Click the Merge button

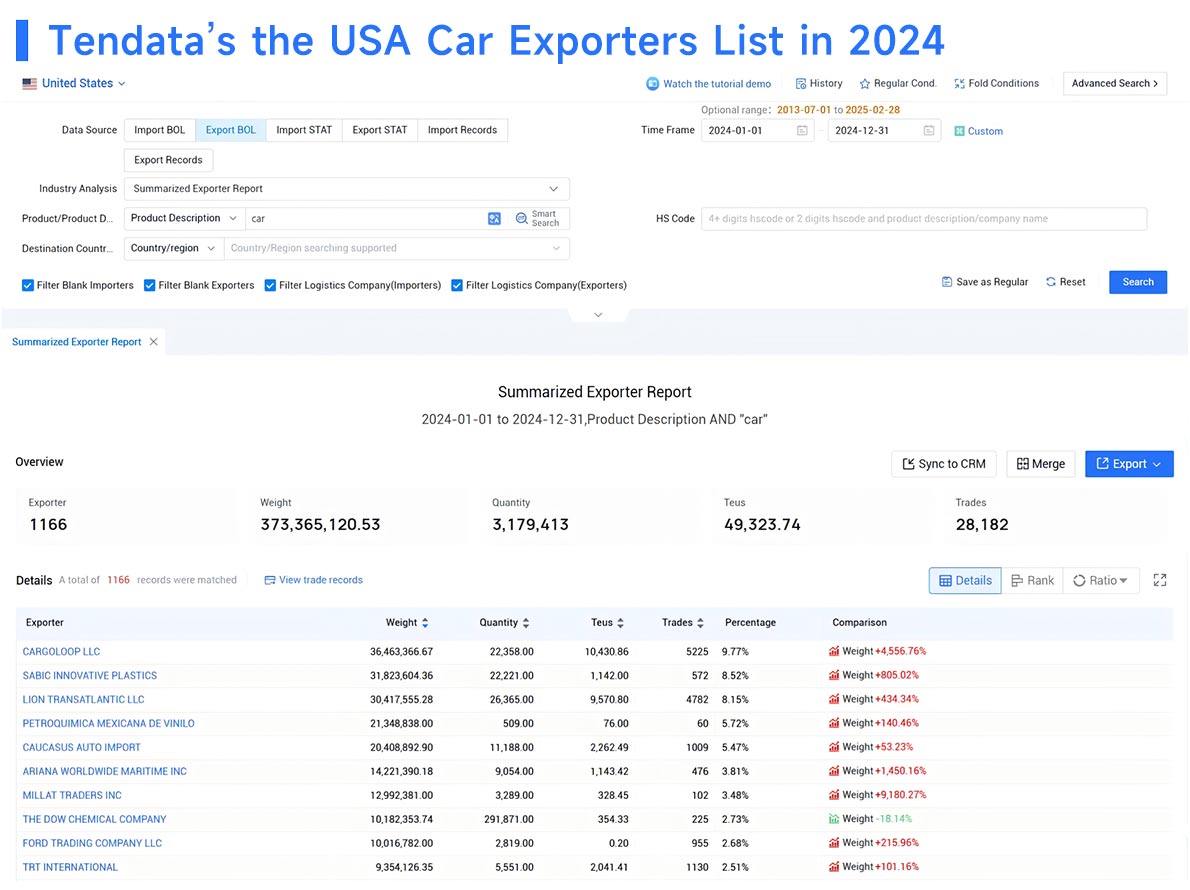tap(1040, 464)
